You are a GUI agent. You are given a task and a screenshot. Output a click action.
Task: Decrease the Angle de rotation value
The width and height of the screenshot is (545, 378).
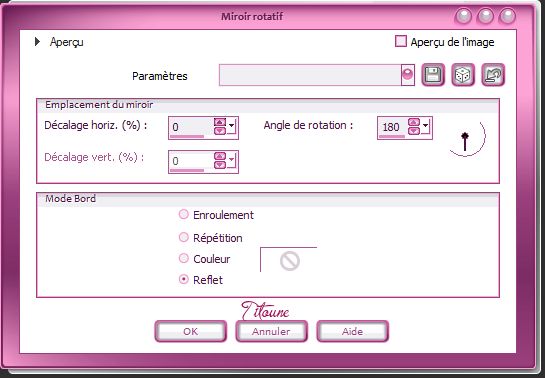tap(414, 131)
